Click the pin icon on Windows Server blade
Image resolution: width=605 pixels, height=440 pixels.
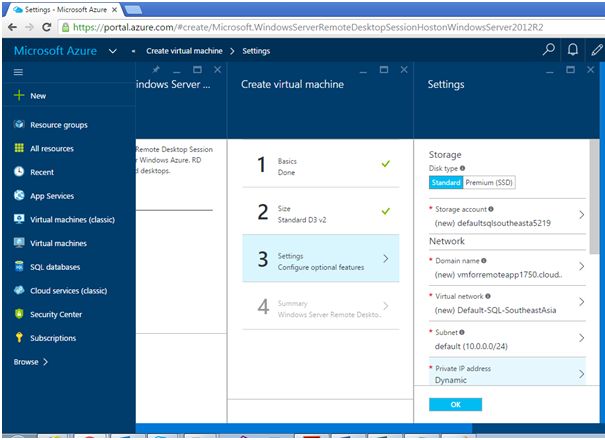[x=155, y=69]
